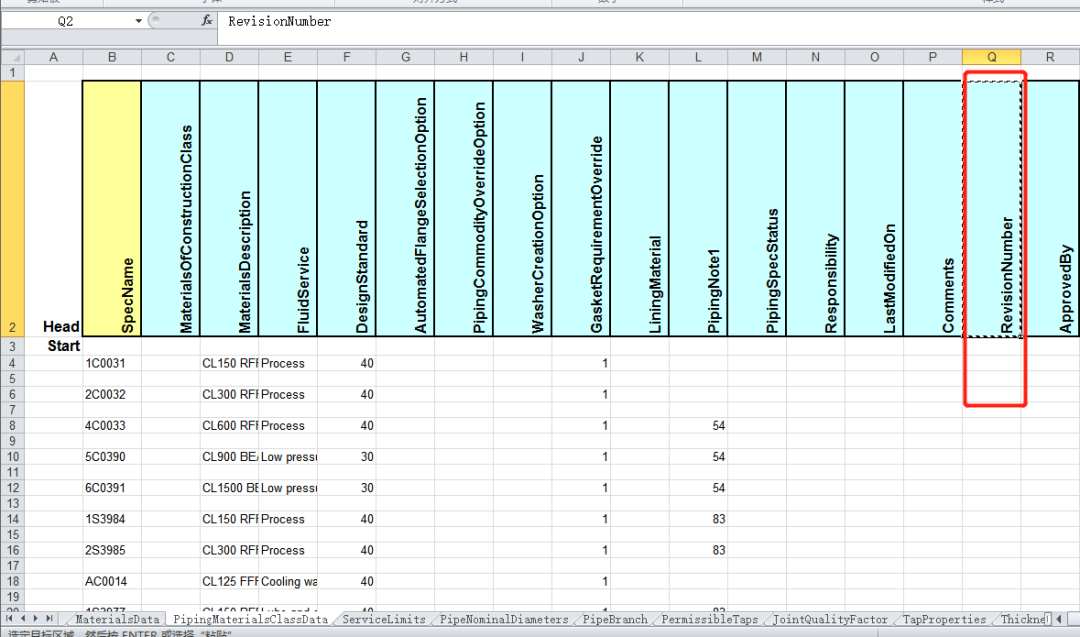The height and width of the screenshot is (637, 1080).
Task: Open the Name Box dropdown arrow
Action: (138, 21)
